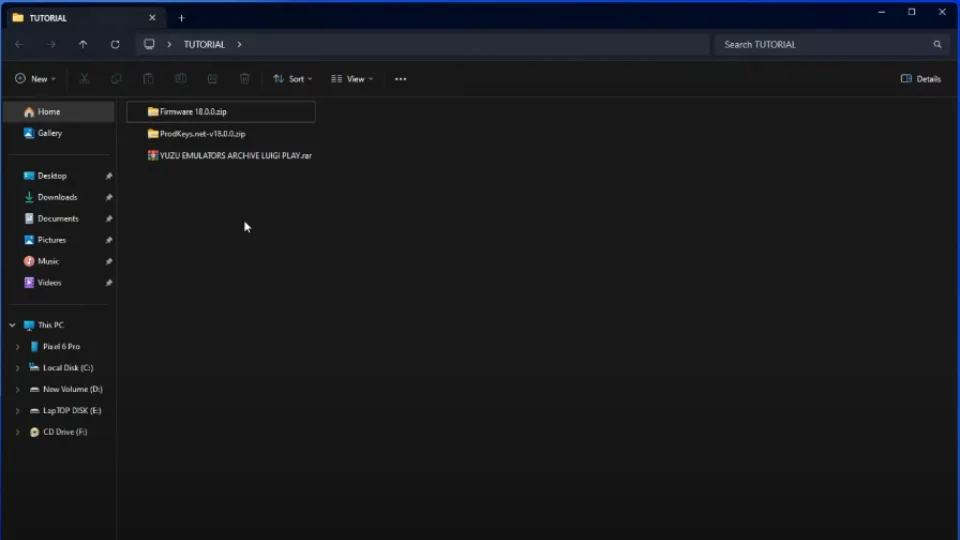This screenshot has height=540, width=960.
Task: Click the pin icon beside Pictures
Action: (108, 241)
